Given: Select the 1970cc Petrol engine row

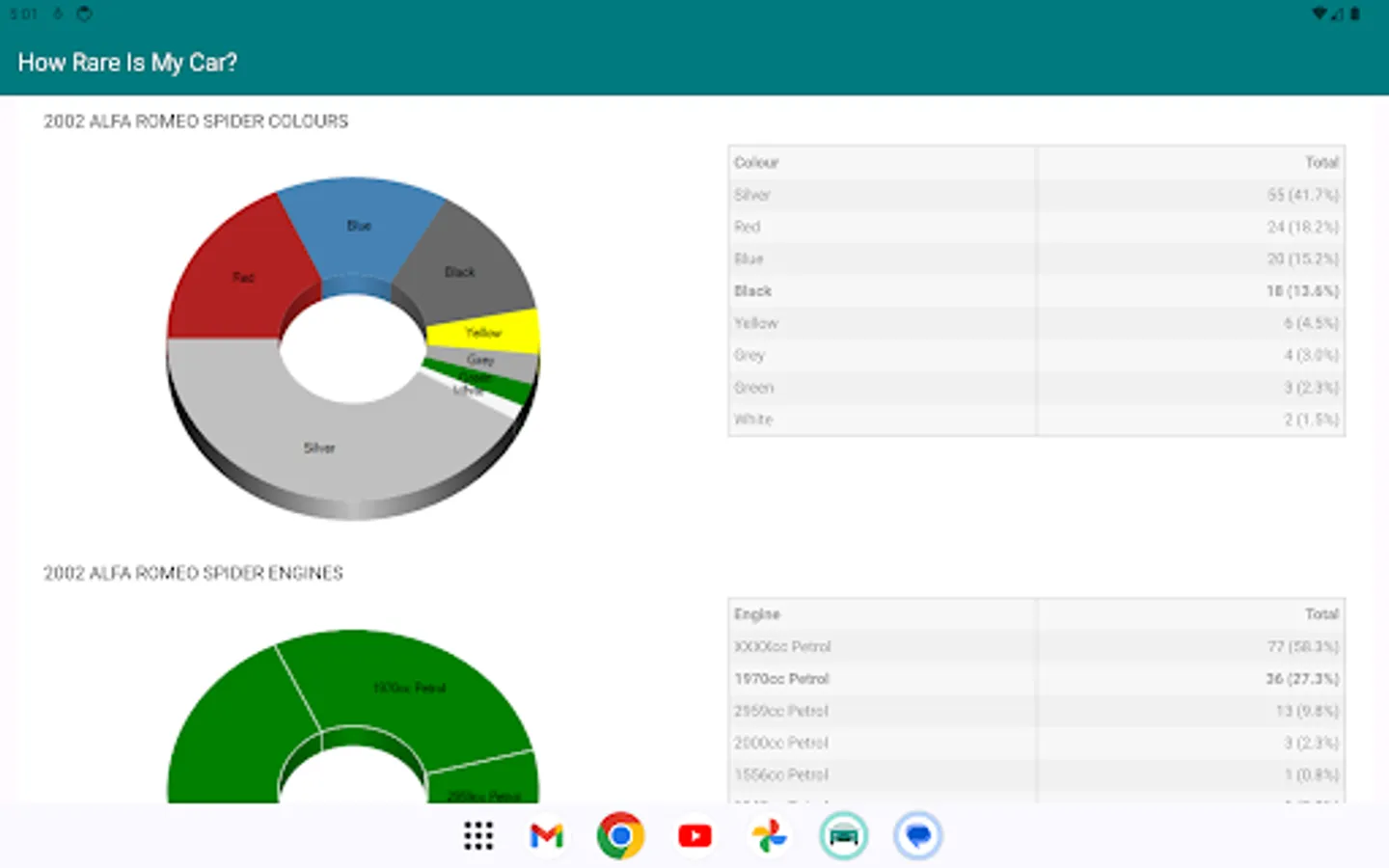Looking at the screenshot, I should pos(1037,679).
